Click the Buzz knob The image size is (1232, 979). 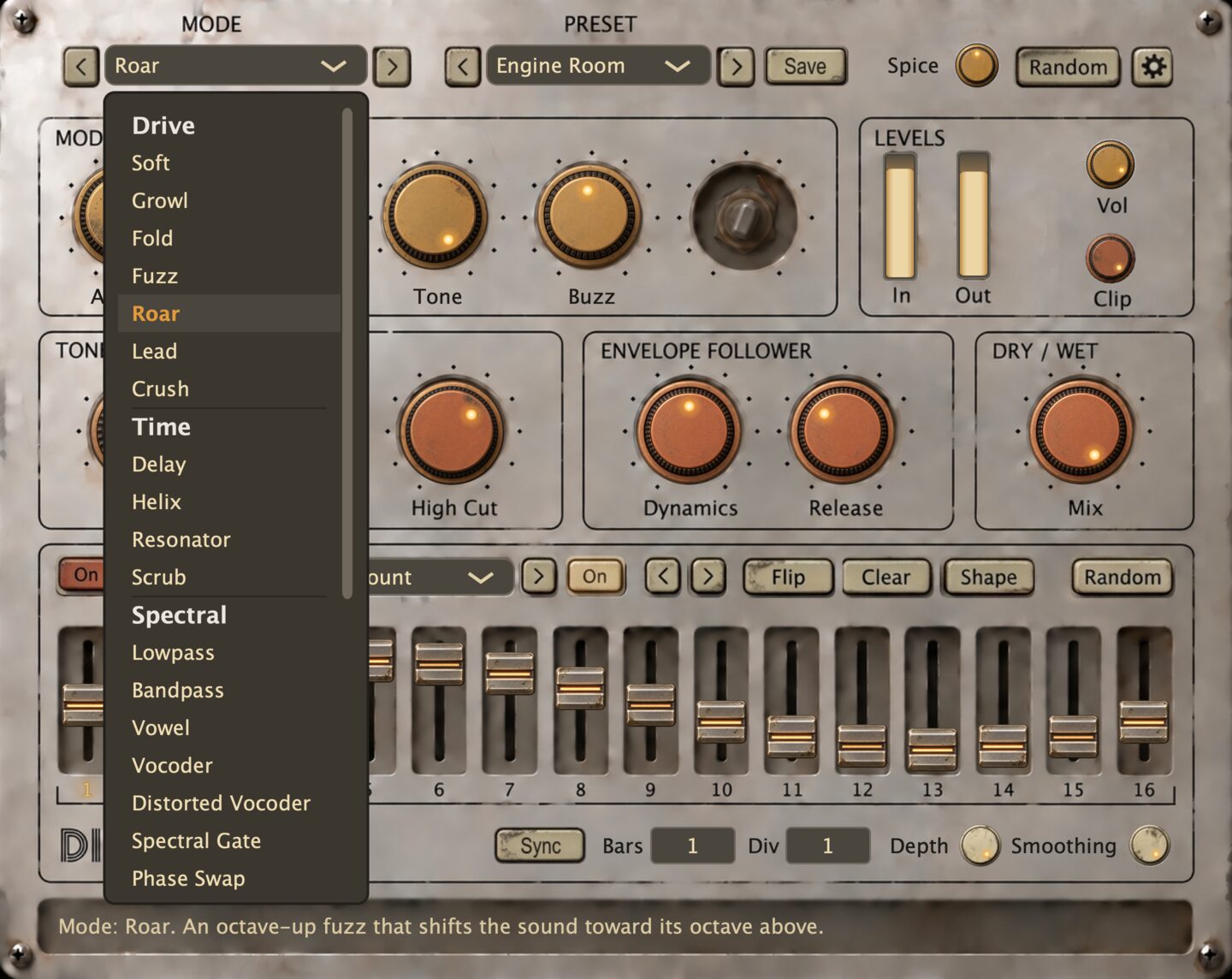pos(589,217)
